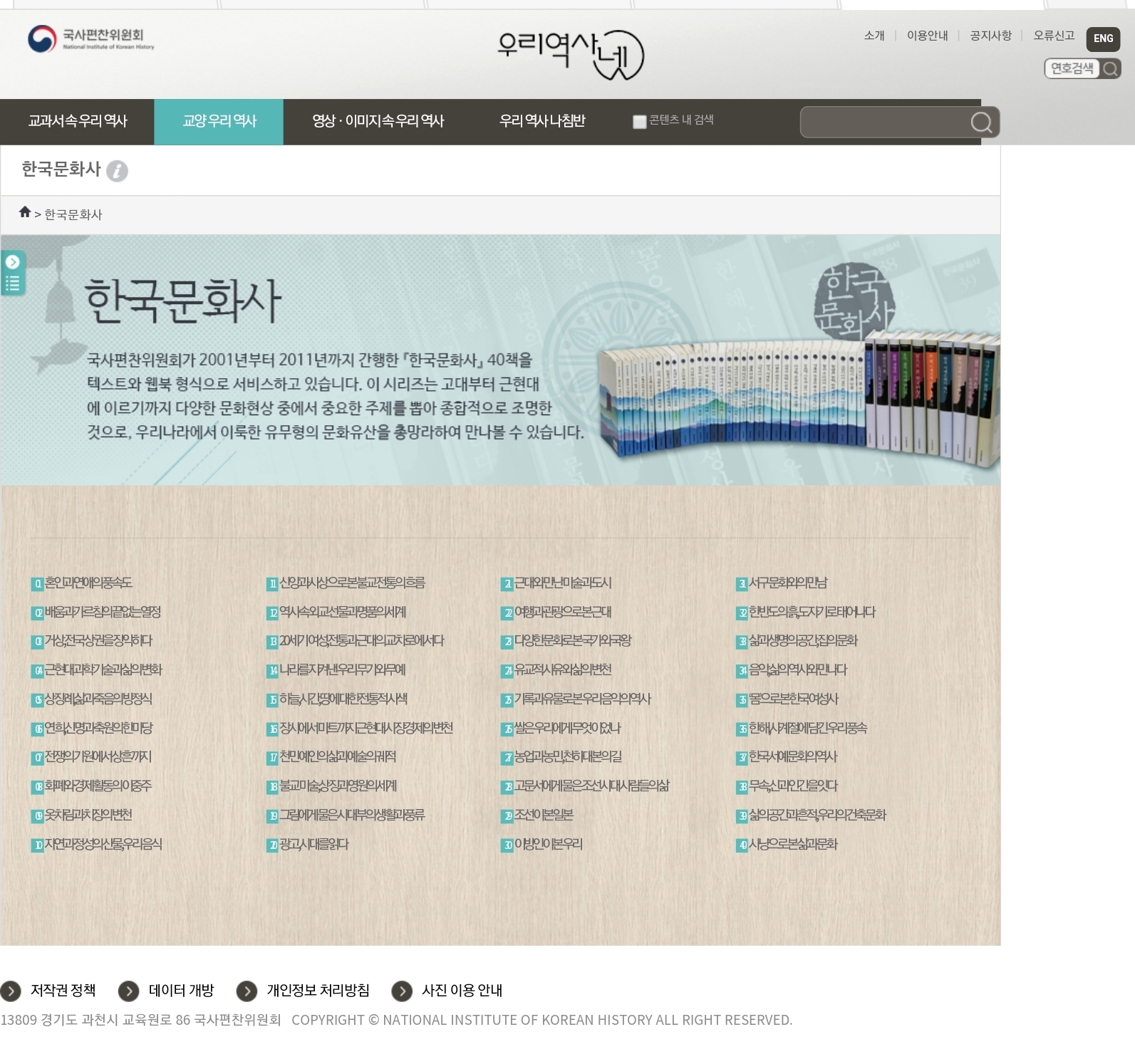The image size is (1135, 1064).
Task: Click the arrow icon next to 저작권 정책
Action: [x=11, y=991]
